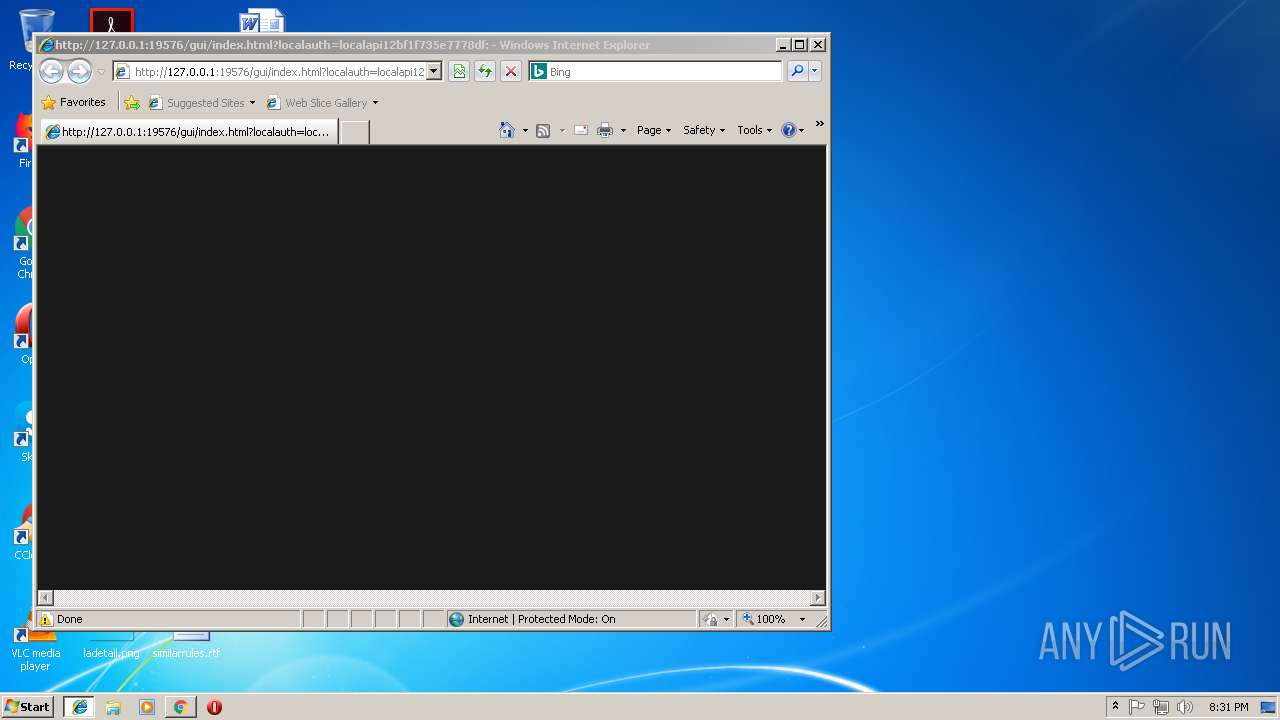This screenshot has width=1280, height=720.
Task: Click the magnifier search button
Action: pyautogui.click(x=797, y=71)
